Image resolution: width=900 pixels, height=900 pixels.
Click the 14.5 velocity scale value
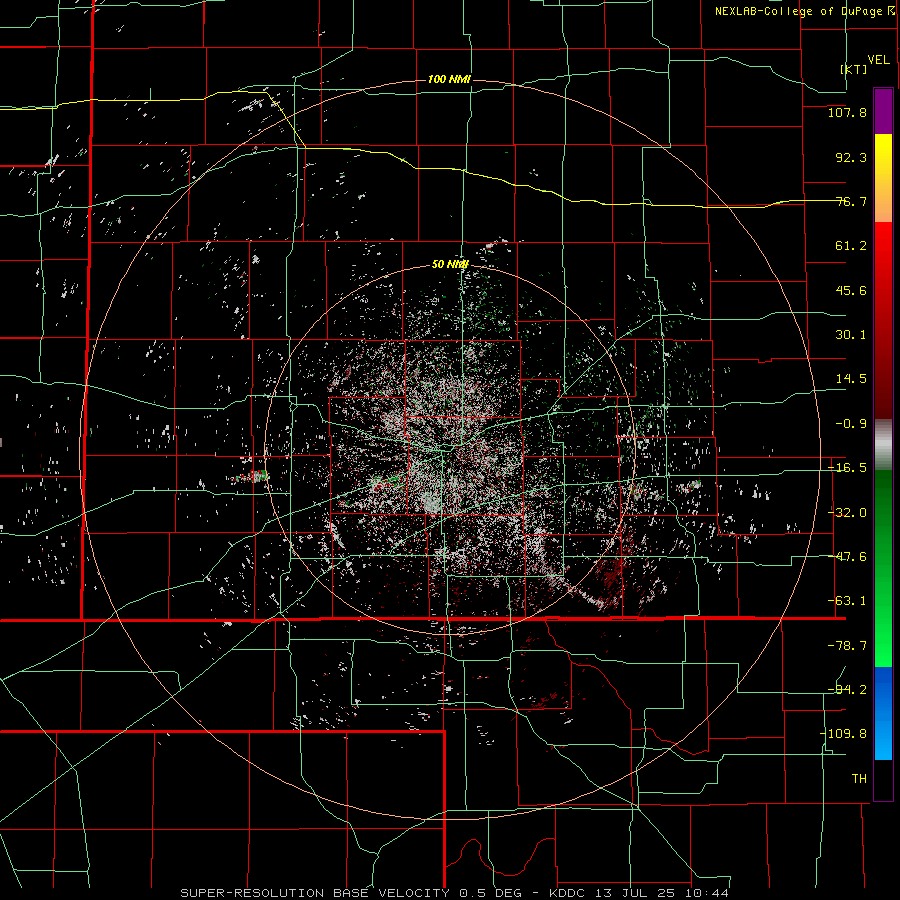pos(851,379)
